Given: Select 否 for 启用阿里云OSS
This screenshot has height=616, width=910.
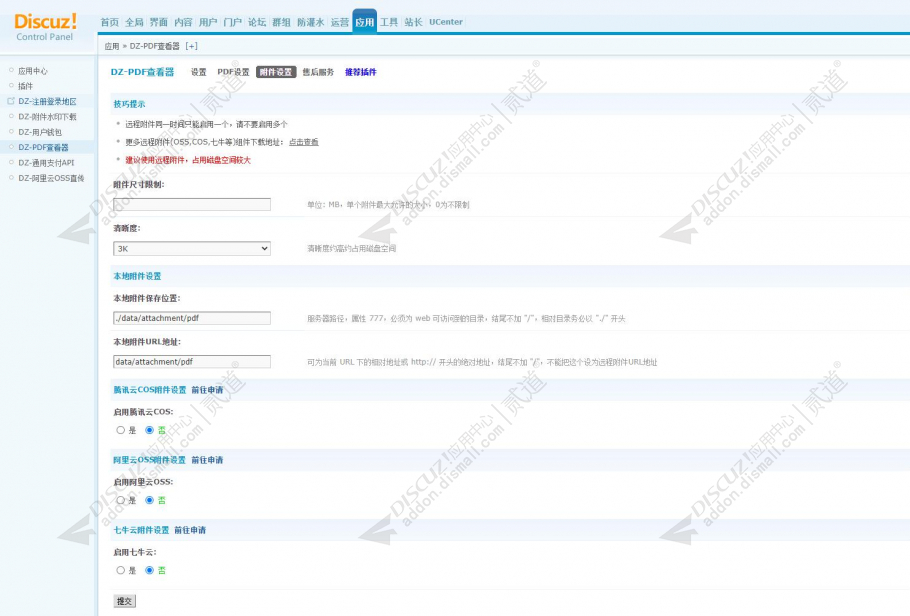Looking at the screenshot, I should 150,500.
